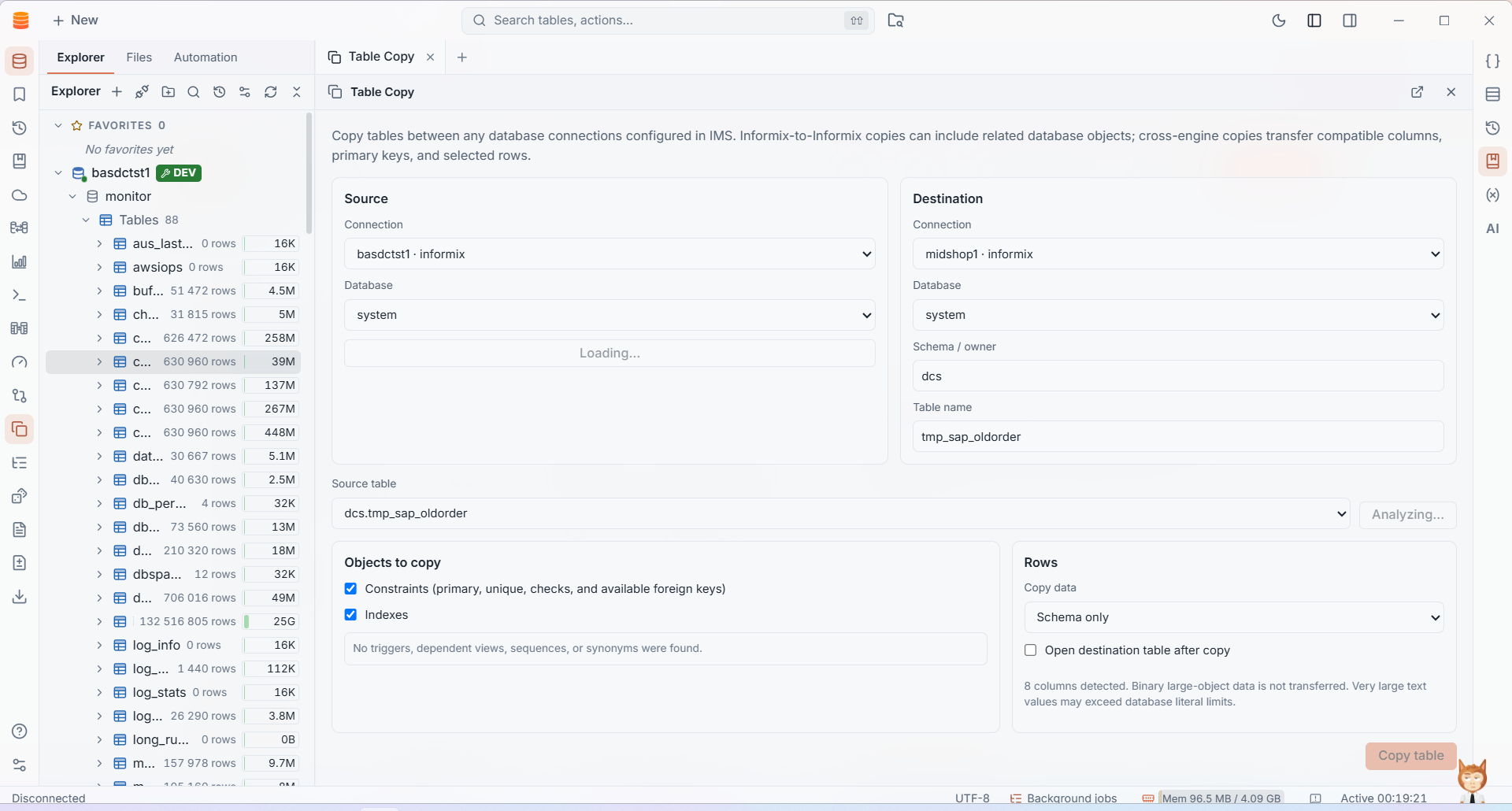Add a new item in Explorer toolbar
This screenshot has height=811, width=1512.
click(117, 92)
